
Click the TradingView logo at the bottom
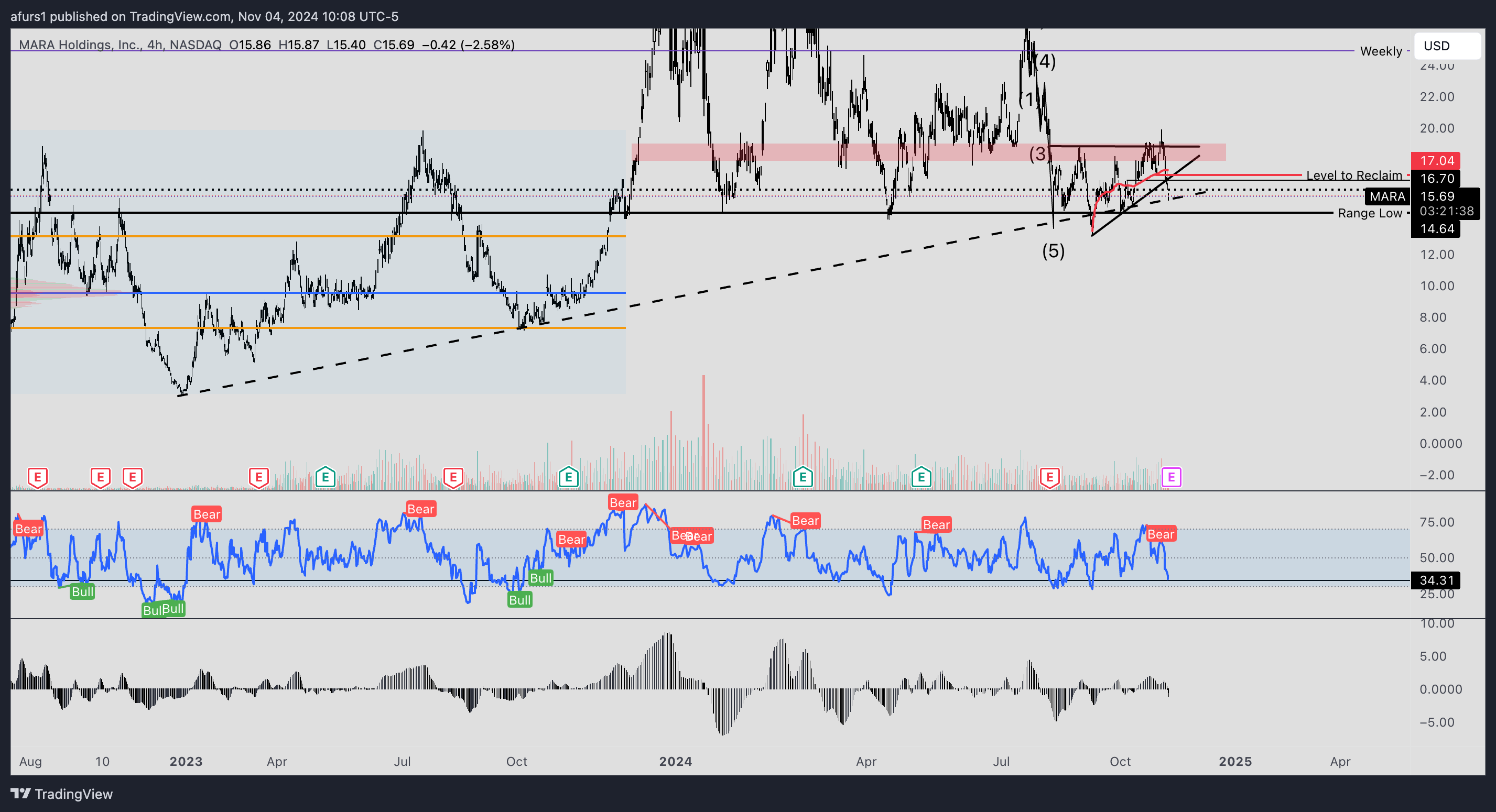point(61,794)
